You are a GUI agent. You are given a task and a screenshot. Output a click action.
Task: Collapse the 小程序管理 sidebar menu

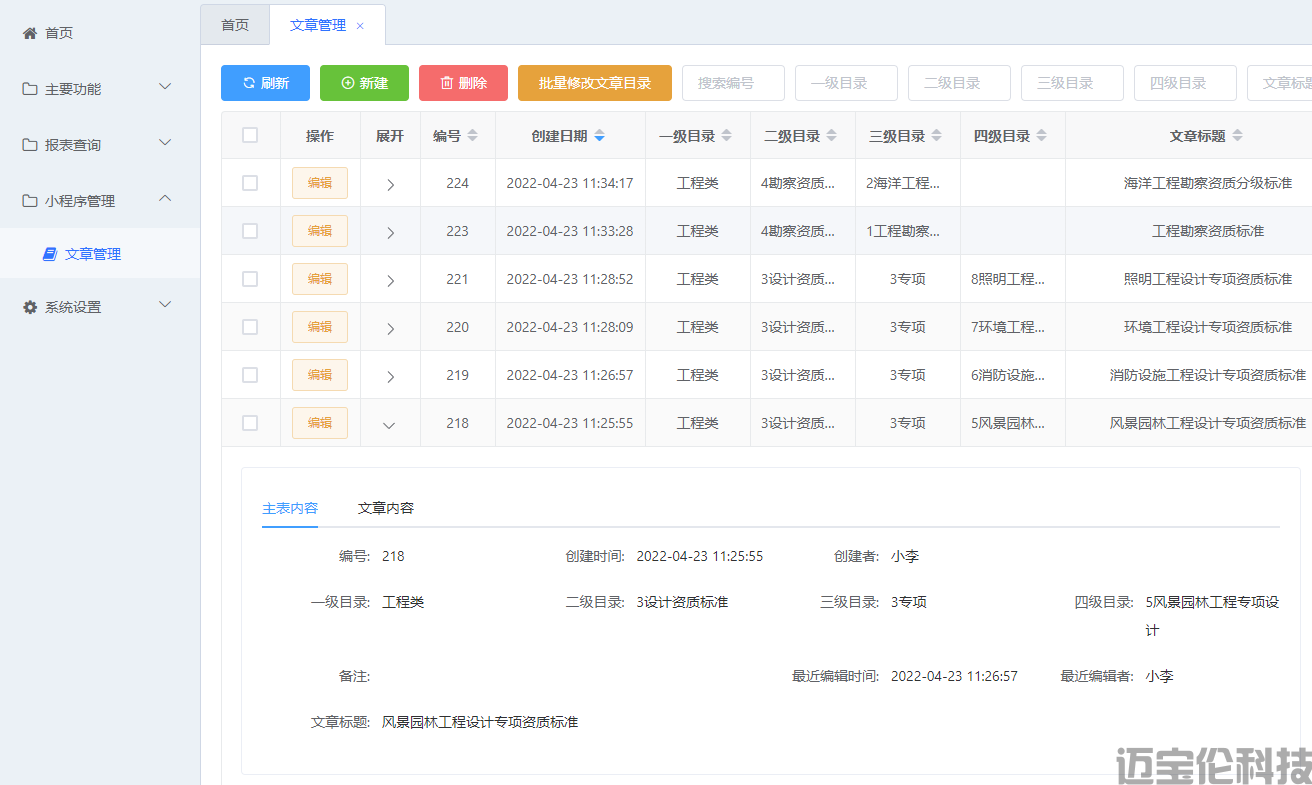[166, 200]
